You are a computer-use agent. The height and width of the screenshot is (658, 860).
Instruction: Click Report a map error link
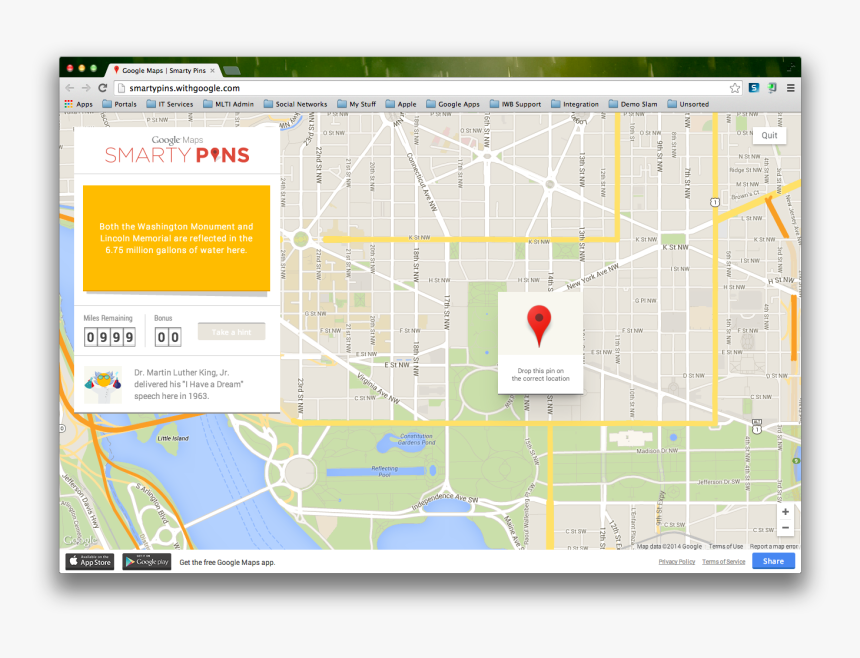click(773, 546)
